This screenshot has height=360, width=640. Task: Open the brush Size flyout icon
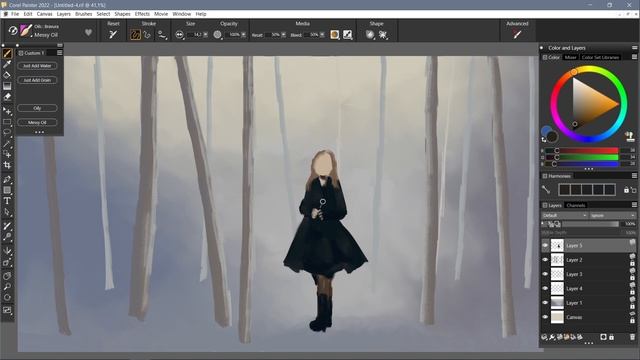179,35
